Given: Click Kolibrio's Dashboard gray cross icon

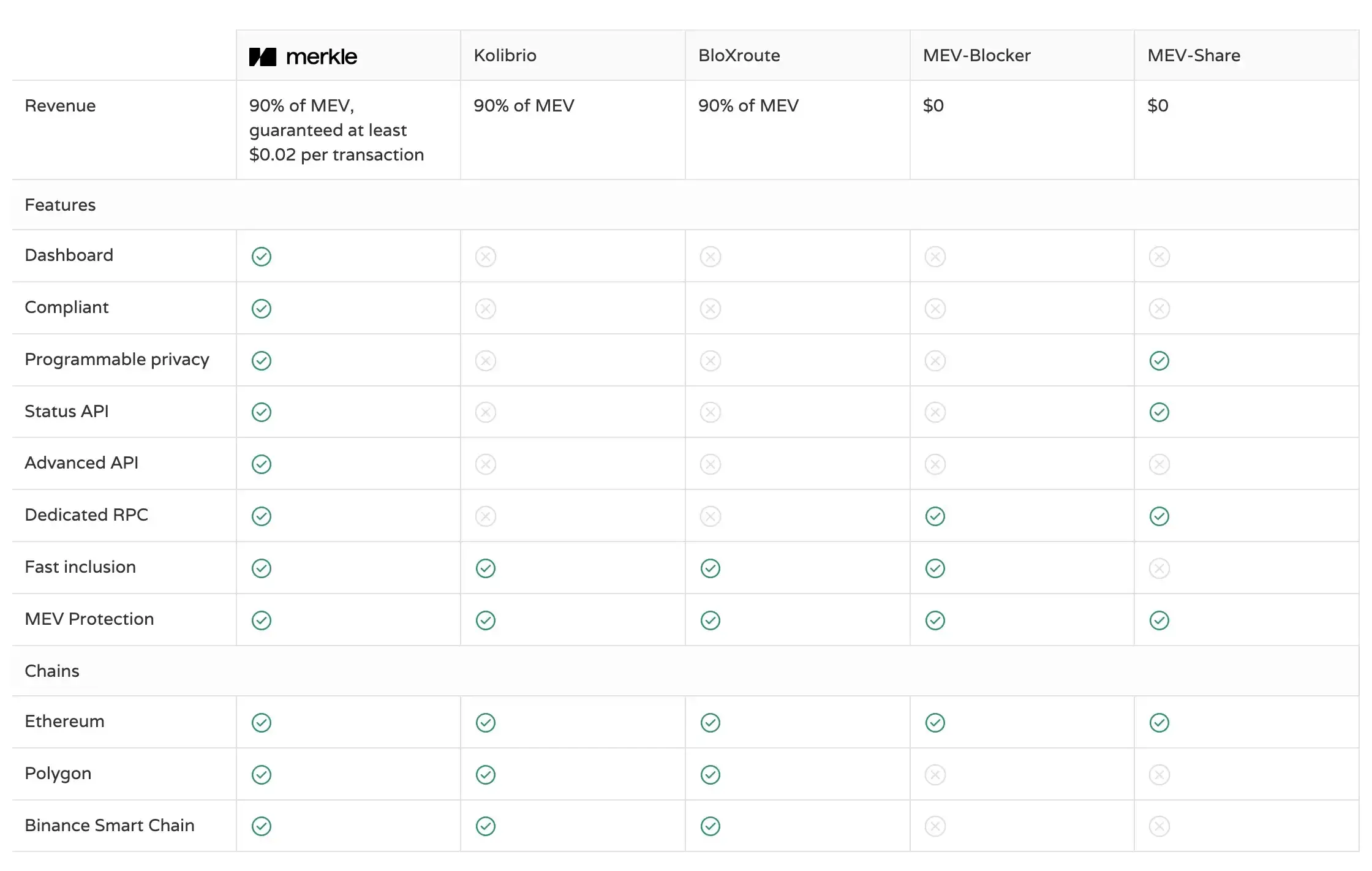Looking at the screenshot, I should point(486,256).
